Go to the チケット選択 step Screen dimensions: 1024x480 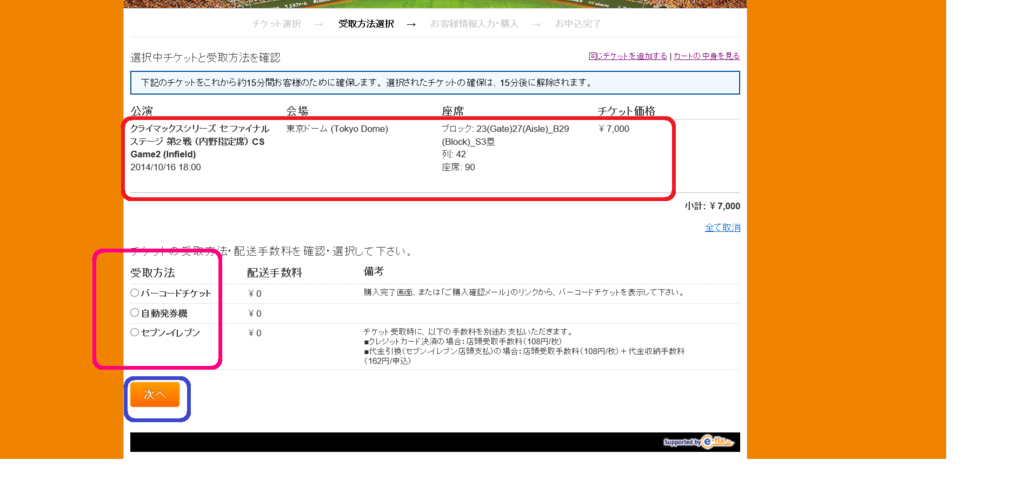pyautogui.click(x=275, y=23)
